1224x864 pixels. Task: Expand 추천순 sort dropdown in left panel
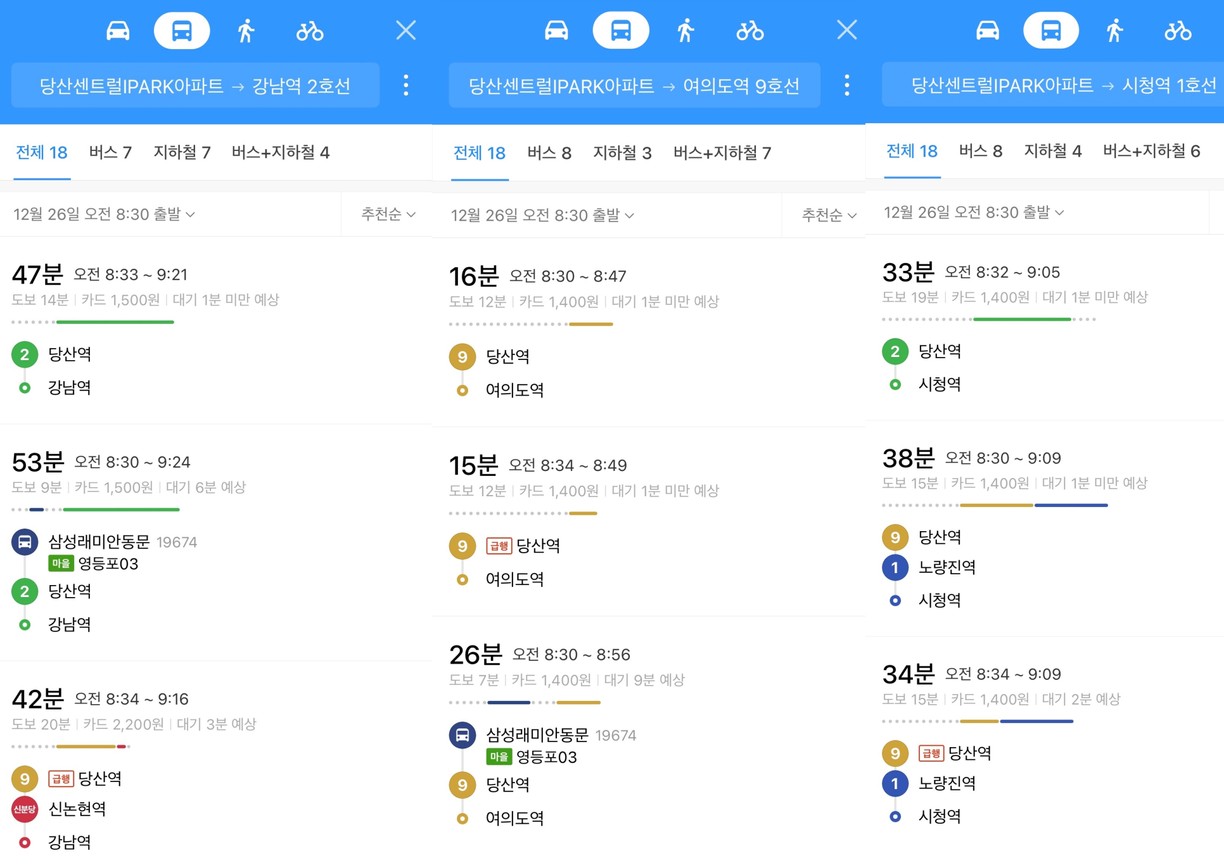tap(388, 214)
